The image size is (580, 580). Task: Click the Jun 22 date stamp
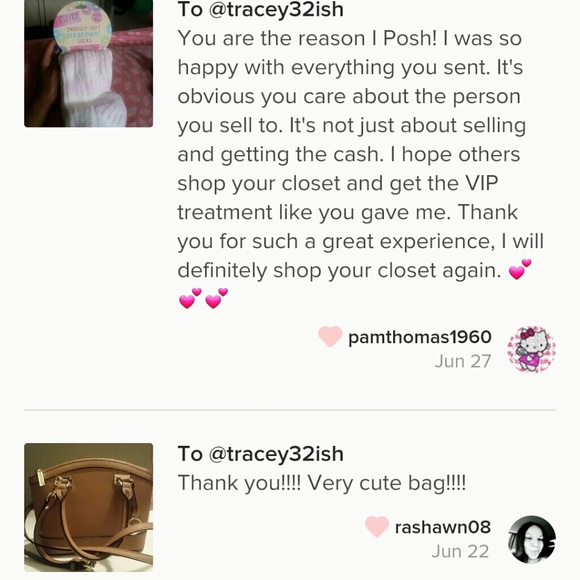pyautogui.click(x=461, y=552)
